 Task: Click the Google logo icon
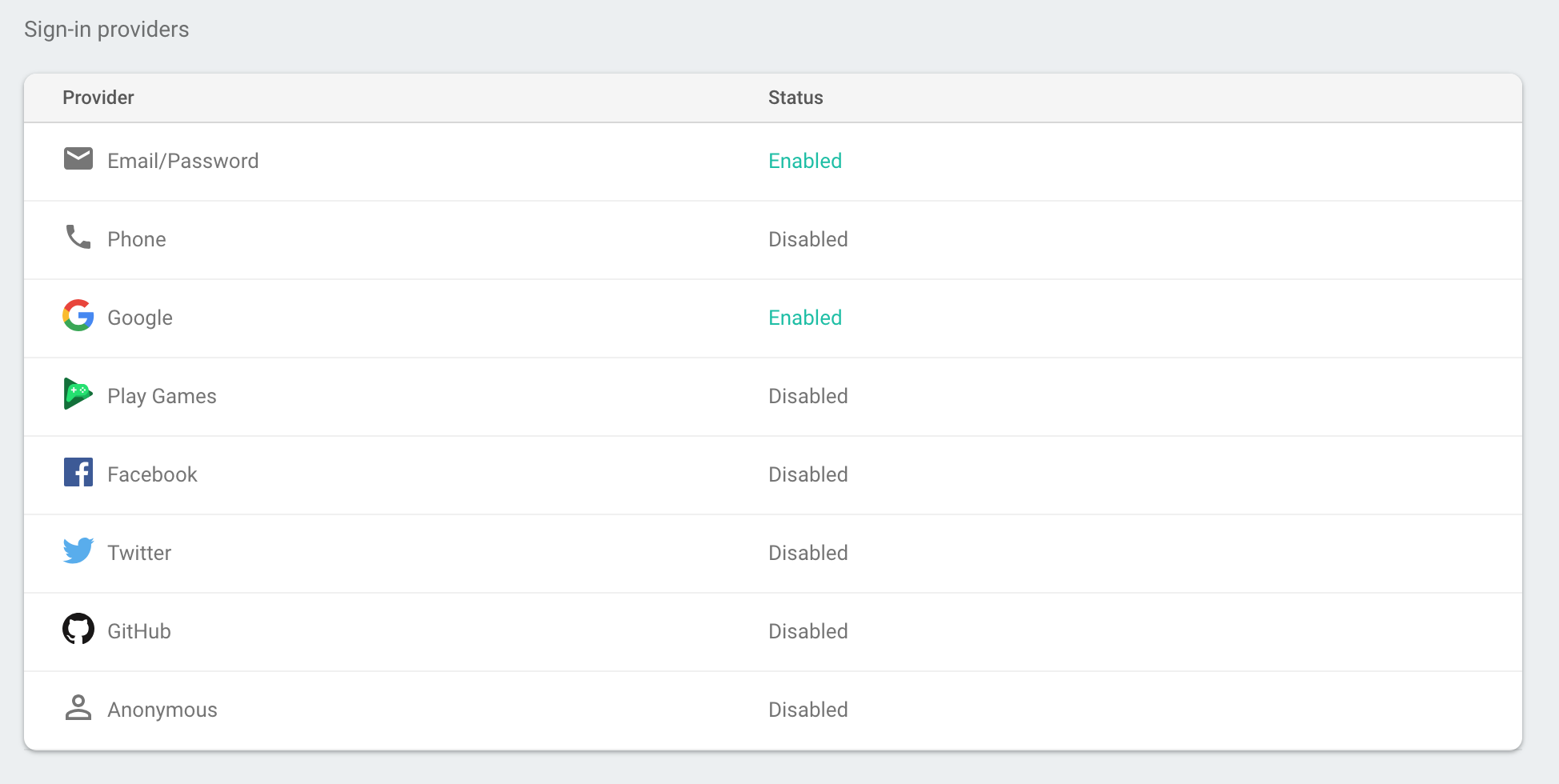[78, 315]
